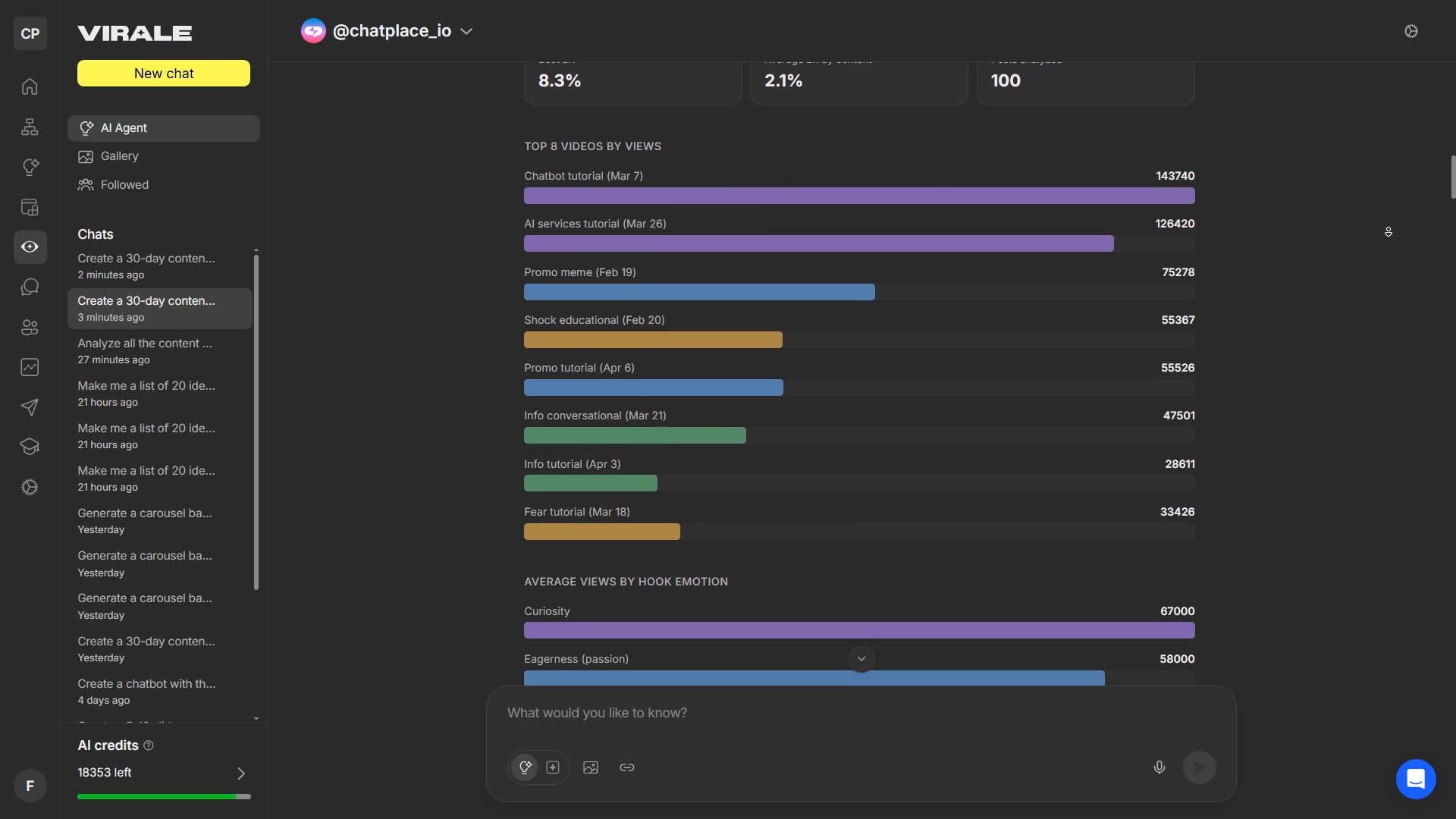1456x819 pixels.
Task: Open the Home icon in left rail
Action: [x=30, y=86]
